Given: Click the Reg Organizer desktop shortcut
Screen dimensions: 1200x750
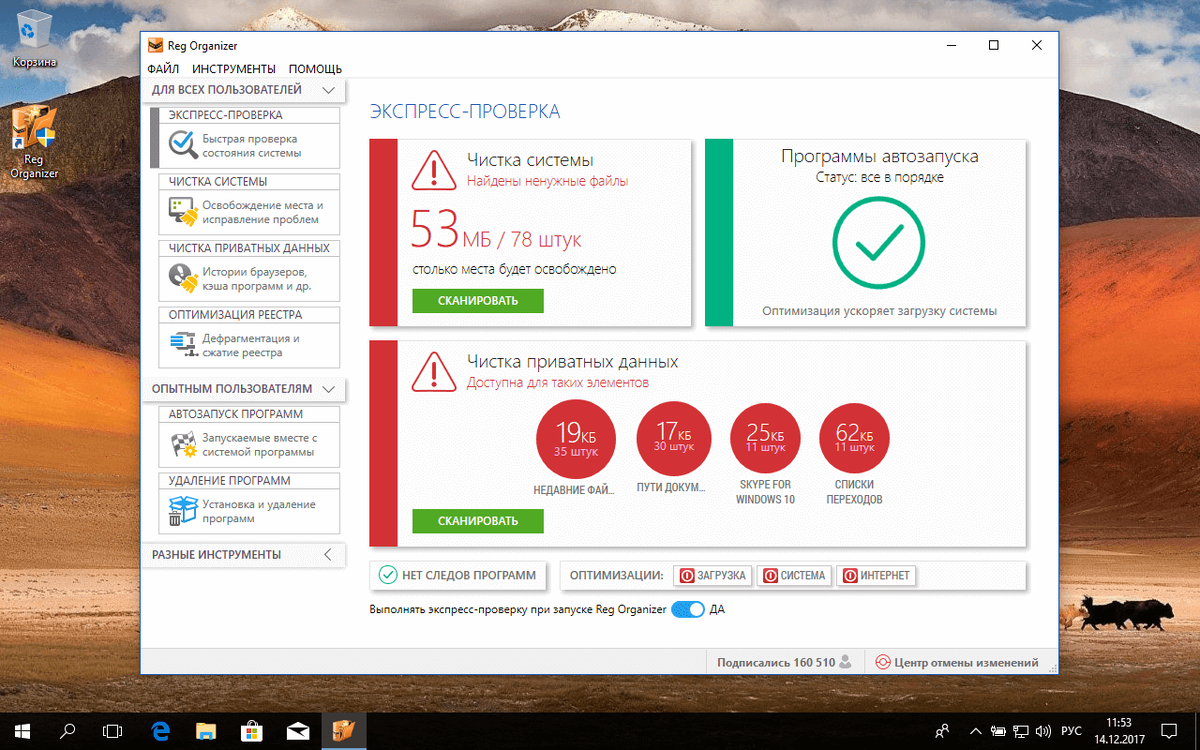Looking at the screenshot, I should pyautogui.click(x=34, y=141).
